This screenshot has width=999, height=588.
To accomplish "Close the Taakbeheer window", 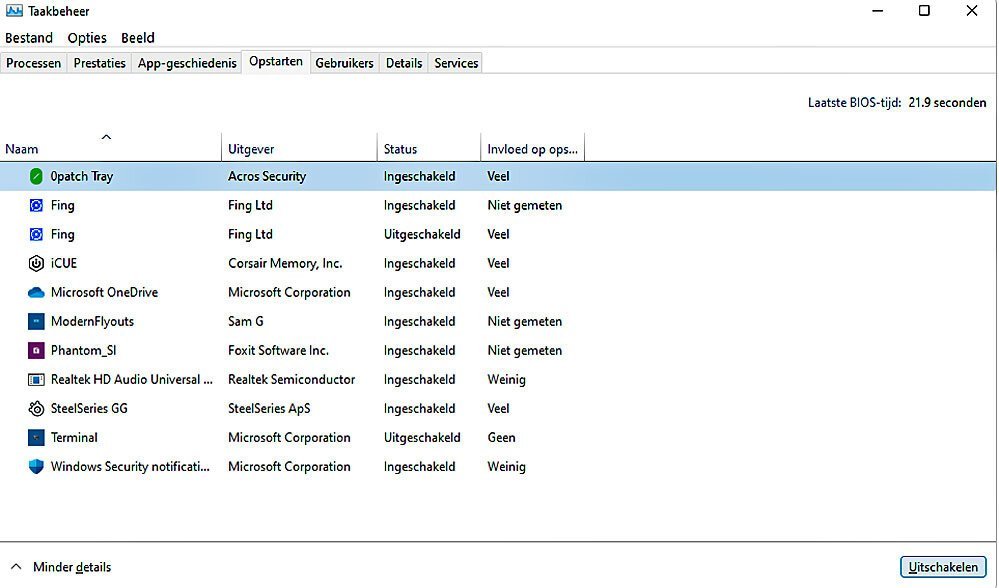I will [x=972, y=11].
